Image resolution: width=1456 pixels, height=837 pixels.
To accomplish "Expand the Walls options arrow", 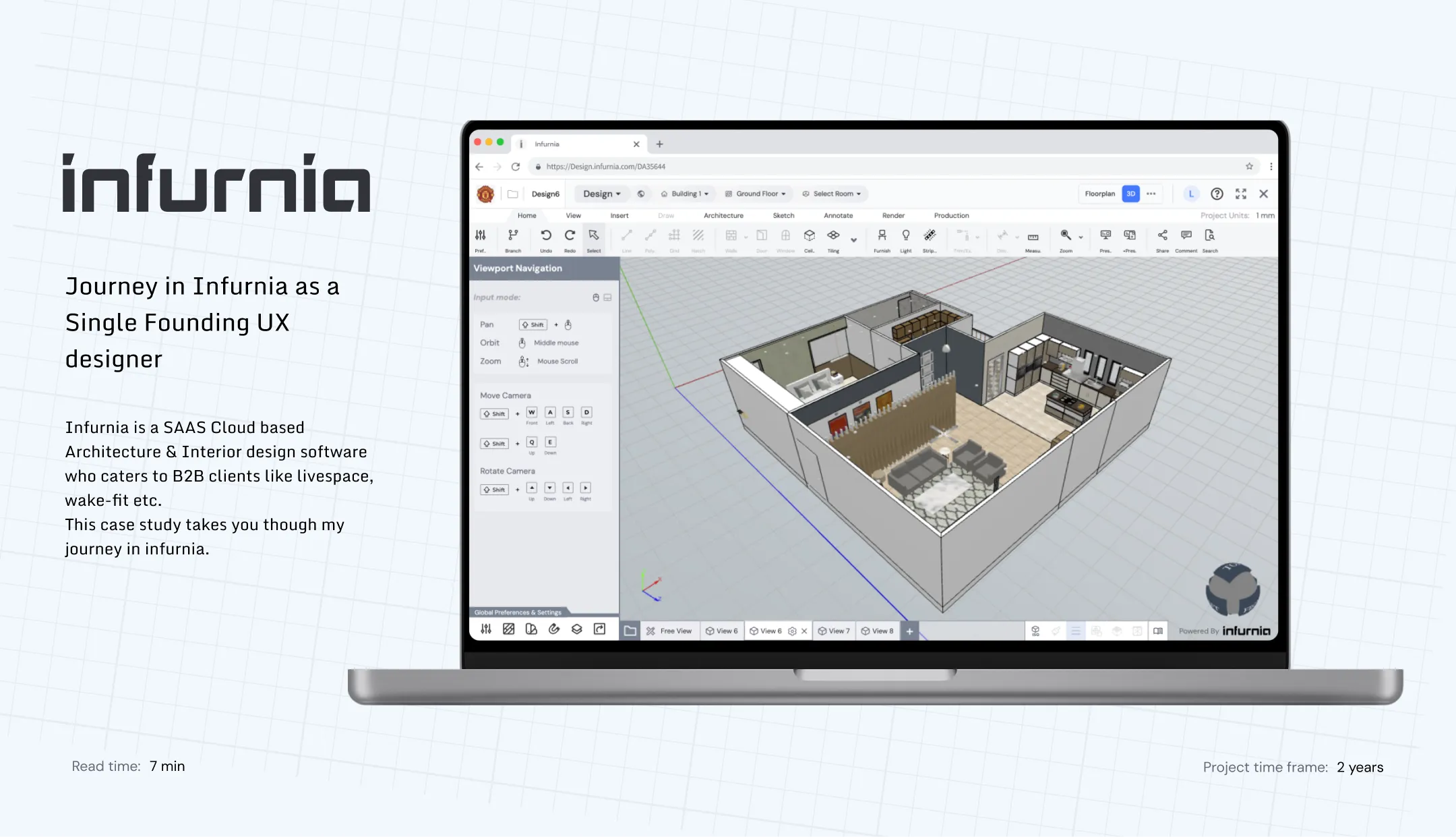I will pyautogui.click(x=746, y=237).
